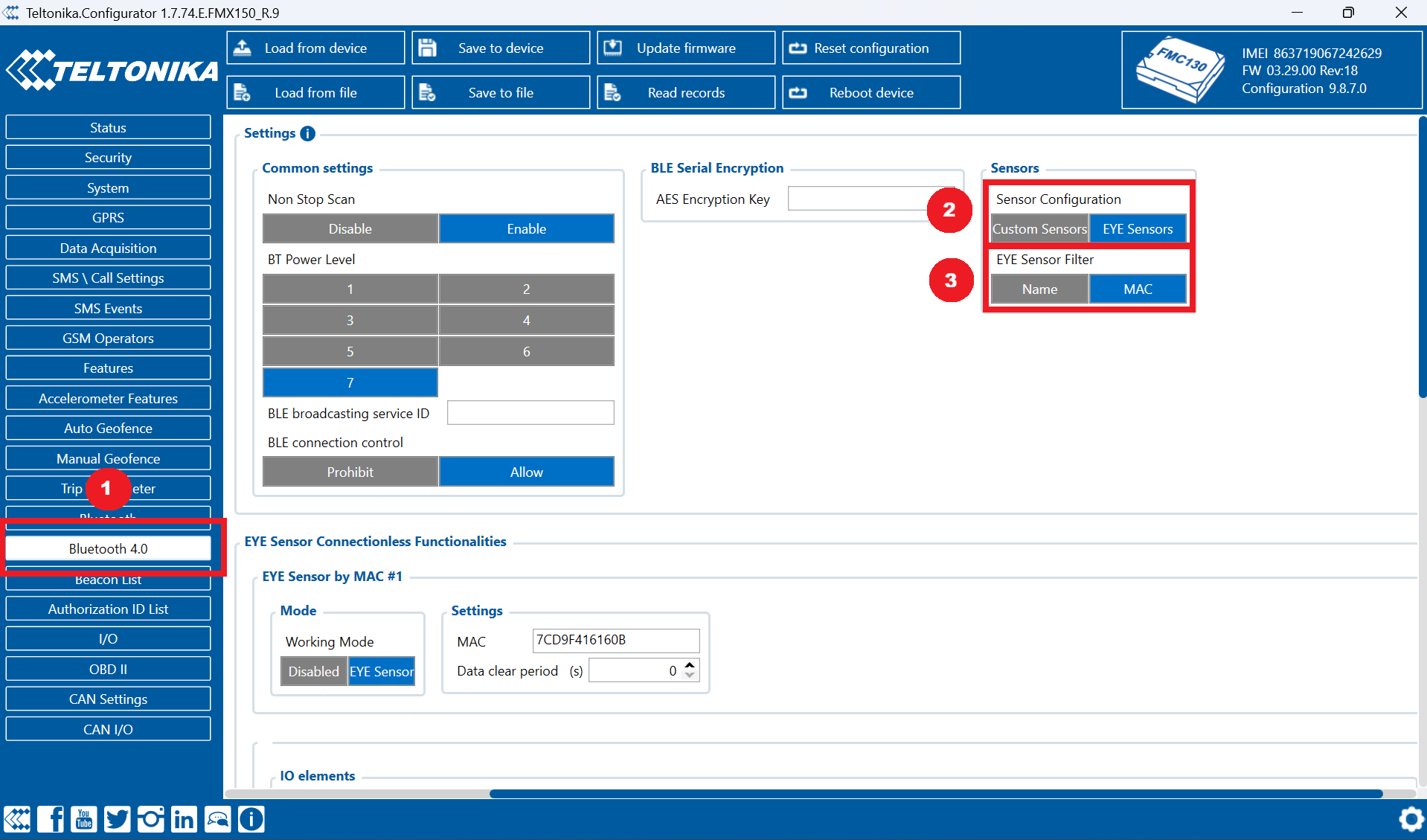This screenshot has width=1427, height=840.
Task: Open the GPRS settings section
Action: [x=108, y=217]
